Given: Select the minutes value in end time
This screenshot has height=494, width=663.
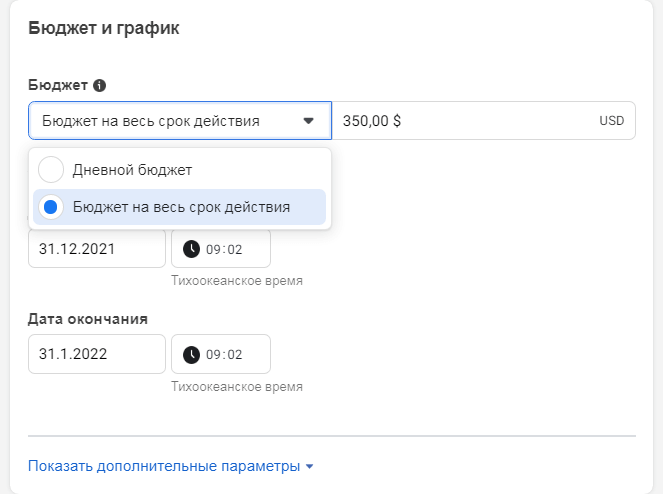Looking at the screenshot, I should [x=235, y=354].
